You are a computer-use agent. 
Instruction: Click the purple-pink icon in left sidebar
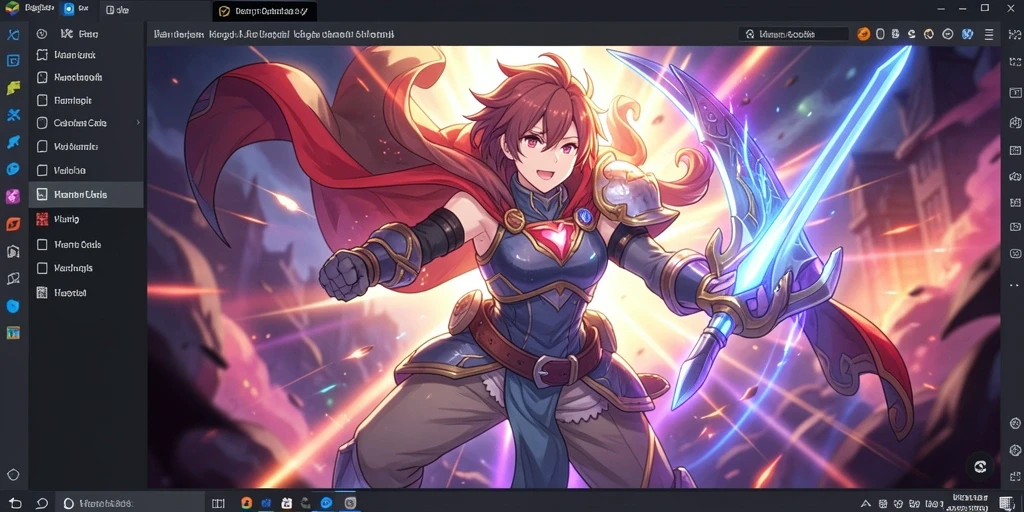point(12,196)
